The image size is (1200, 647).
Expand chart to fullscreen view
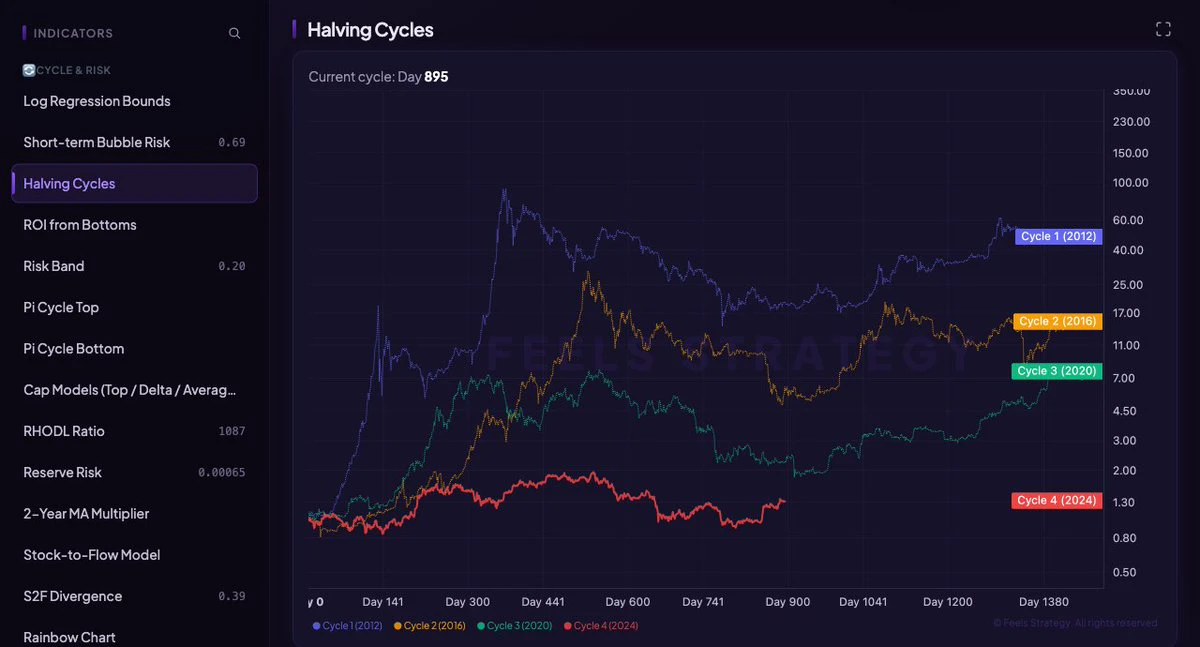pyautogui.click(x=1163, y=29)
